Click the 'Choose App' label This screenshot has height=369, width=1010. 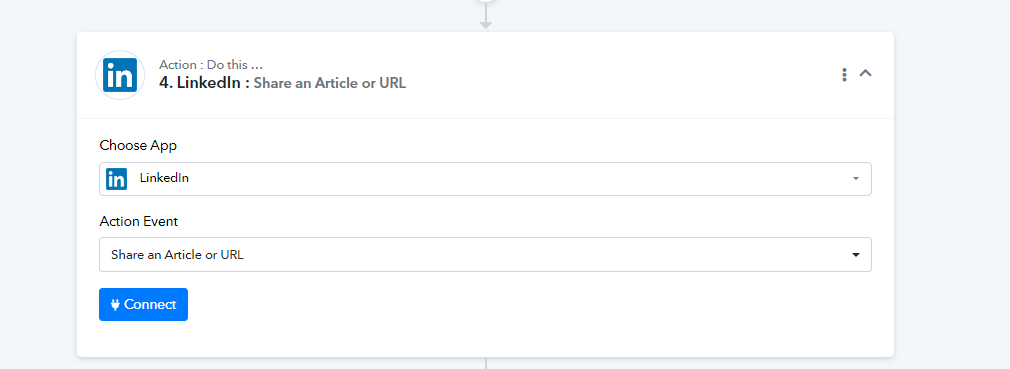(138, 145)
